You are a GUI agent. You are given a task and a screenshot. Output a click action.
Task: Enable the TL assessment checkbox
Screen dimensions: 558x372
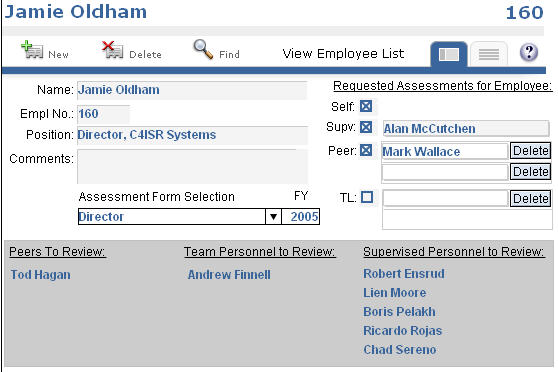pos(367,197)
